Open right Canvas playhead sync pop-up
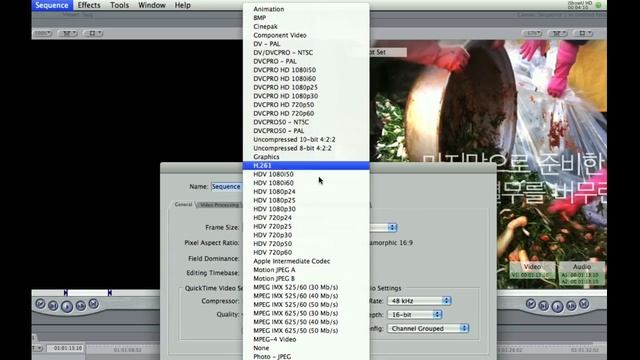Screen dimensions: 640x360 click(558, 33)
